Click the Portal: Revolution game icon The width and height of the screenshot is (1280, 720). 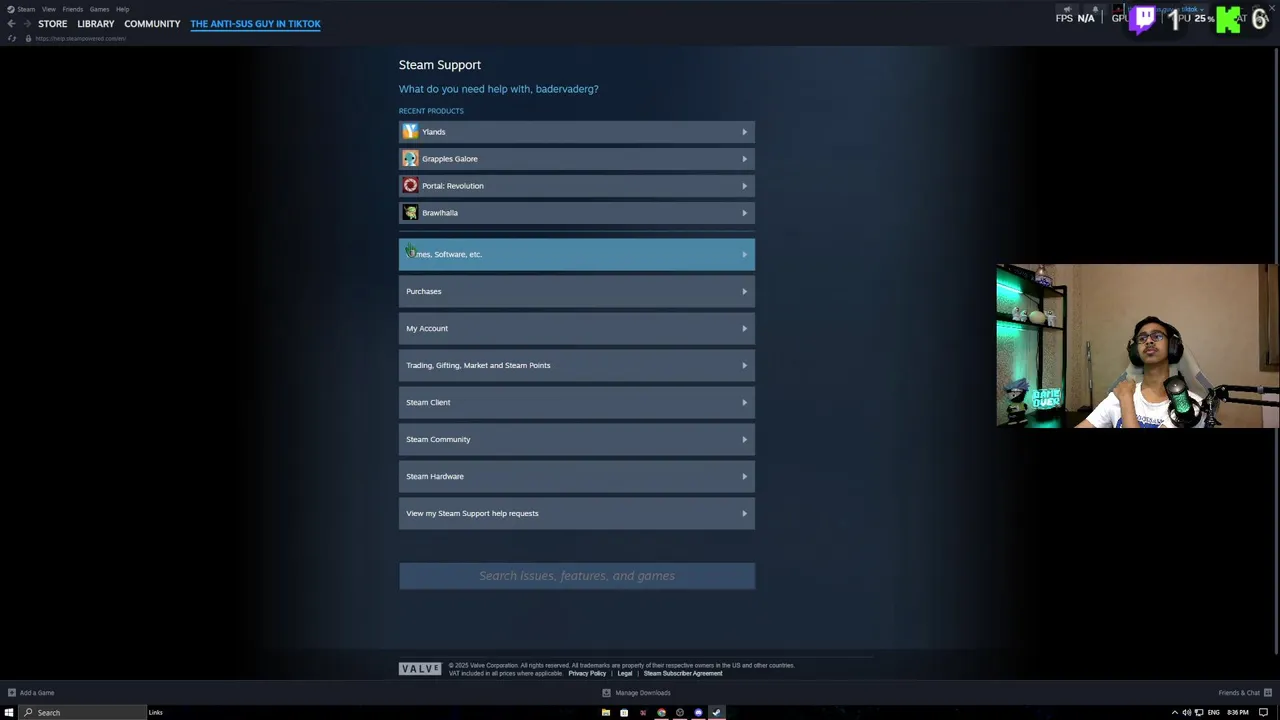[410, 185]
